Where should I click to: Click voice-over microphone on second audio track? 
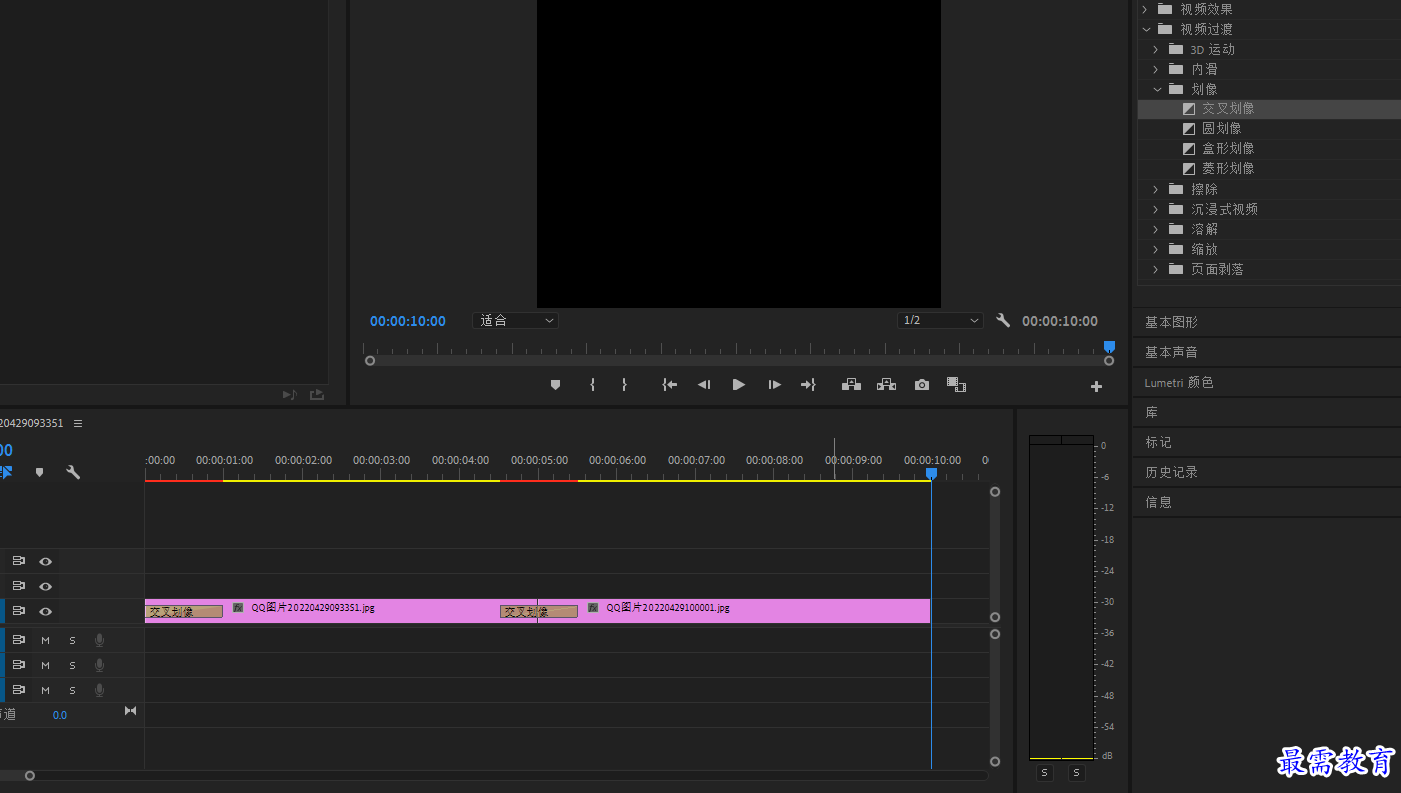click(x=99, y=665)
